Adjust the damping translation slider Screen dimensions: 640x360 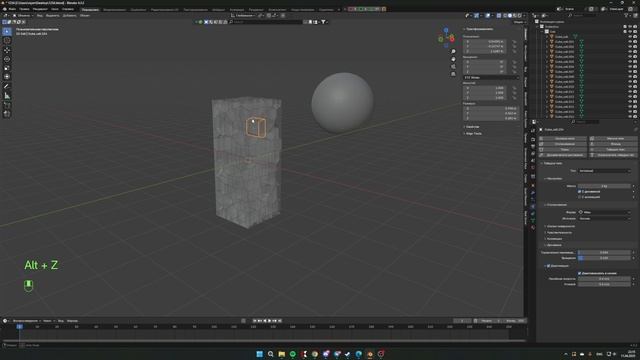point(604,253)
